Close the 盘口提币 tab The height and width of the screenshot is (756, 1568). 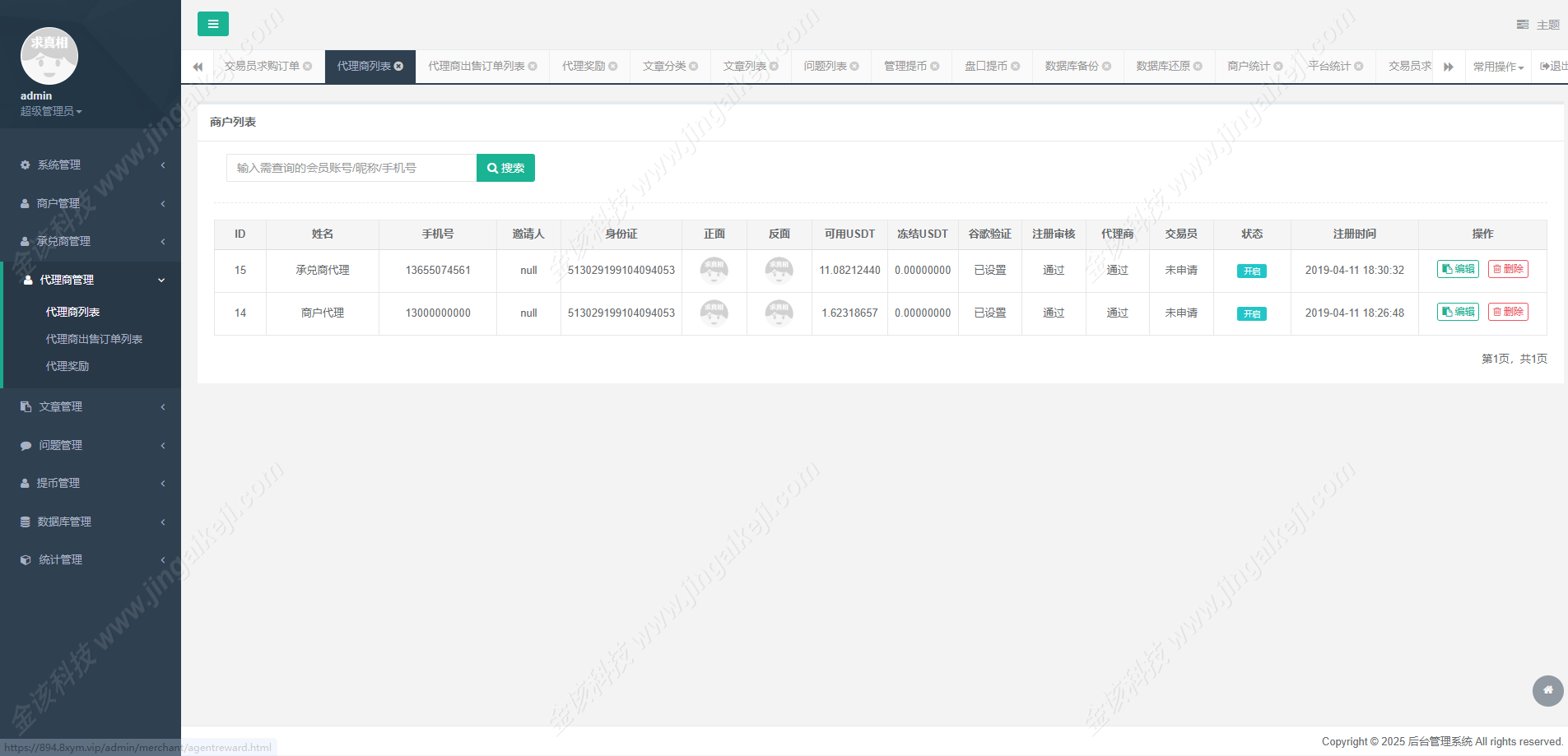click(1016, 67)
